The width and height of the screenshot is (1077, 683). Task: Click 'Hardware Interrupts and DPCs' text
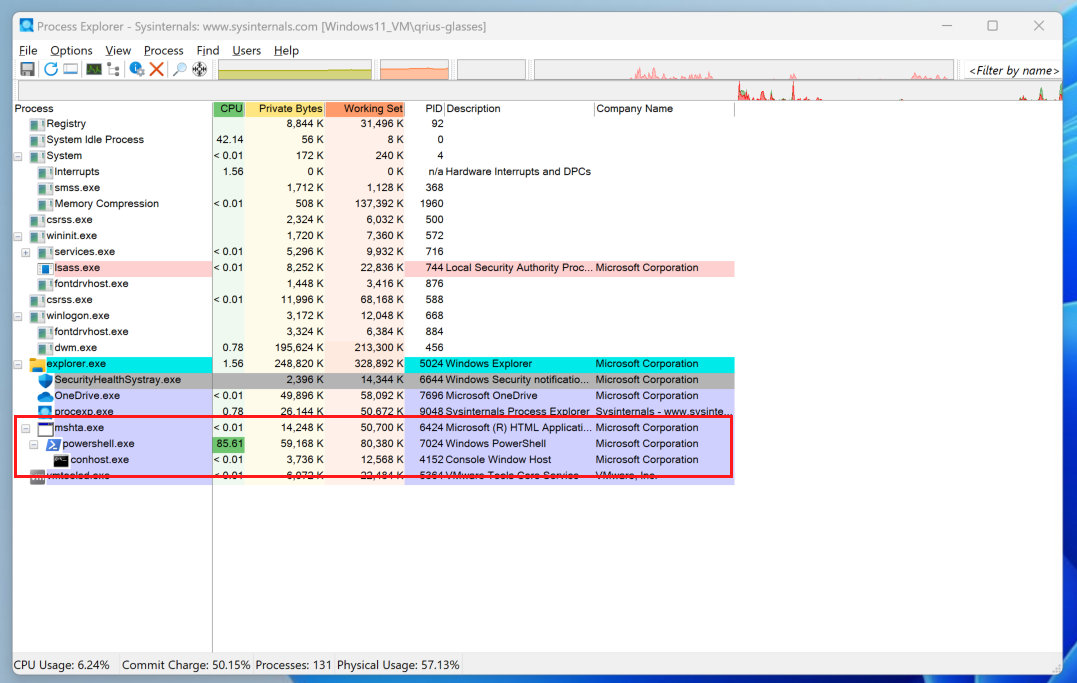(x=519, y=172)
